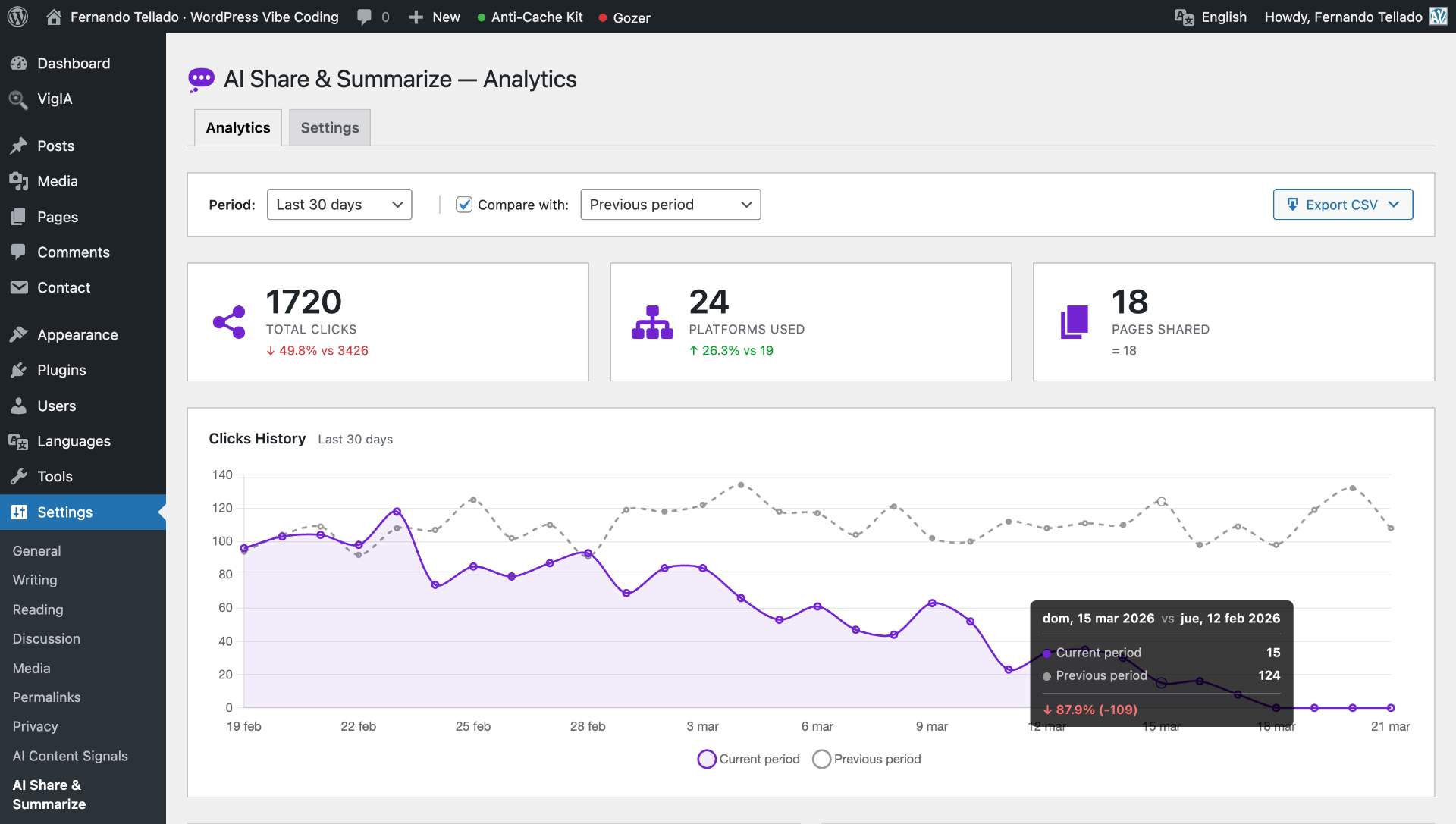Uncheck the Compare with checkbox
Screen dimensions: 1456x824
(464, 205)
